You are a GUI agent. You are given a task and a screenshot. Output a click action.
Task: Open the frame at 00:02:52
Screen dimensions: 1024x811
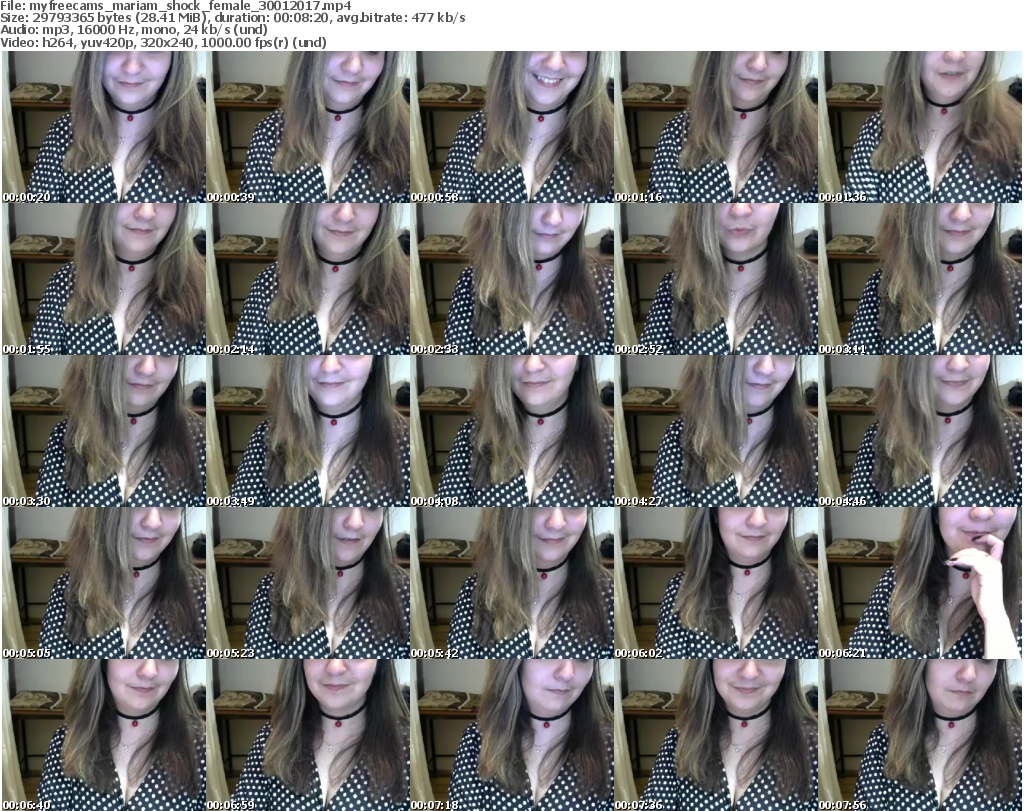pyautogui.click(x=716, y=279)
